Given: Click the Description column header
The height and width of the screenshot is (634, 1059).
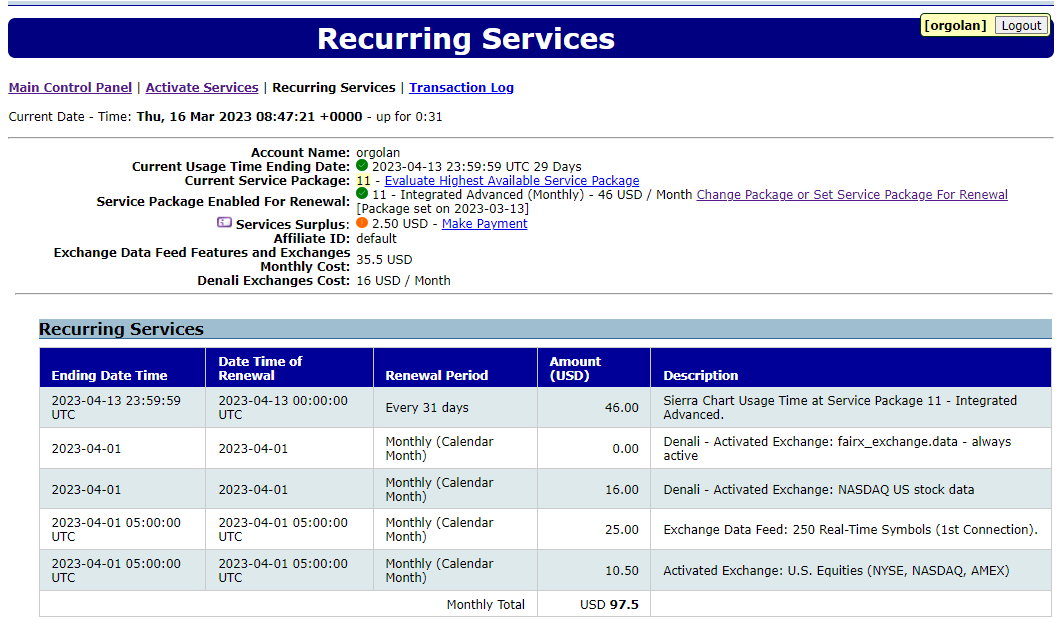Looking at the screenshot, I should [851, 368].
